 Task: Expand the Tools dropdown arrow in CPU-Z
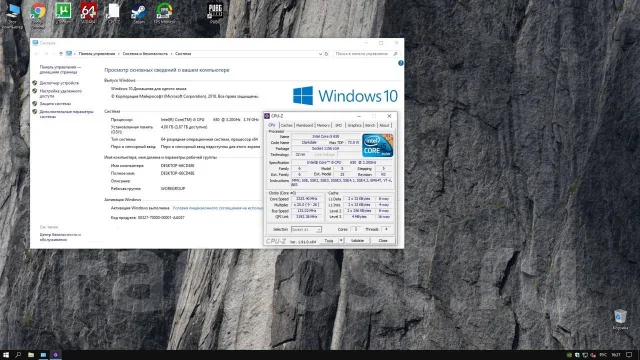341,241
